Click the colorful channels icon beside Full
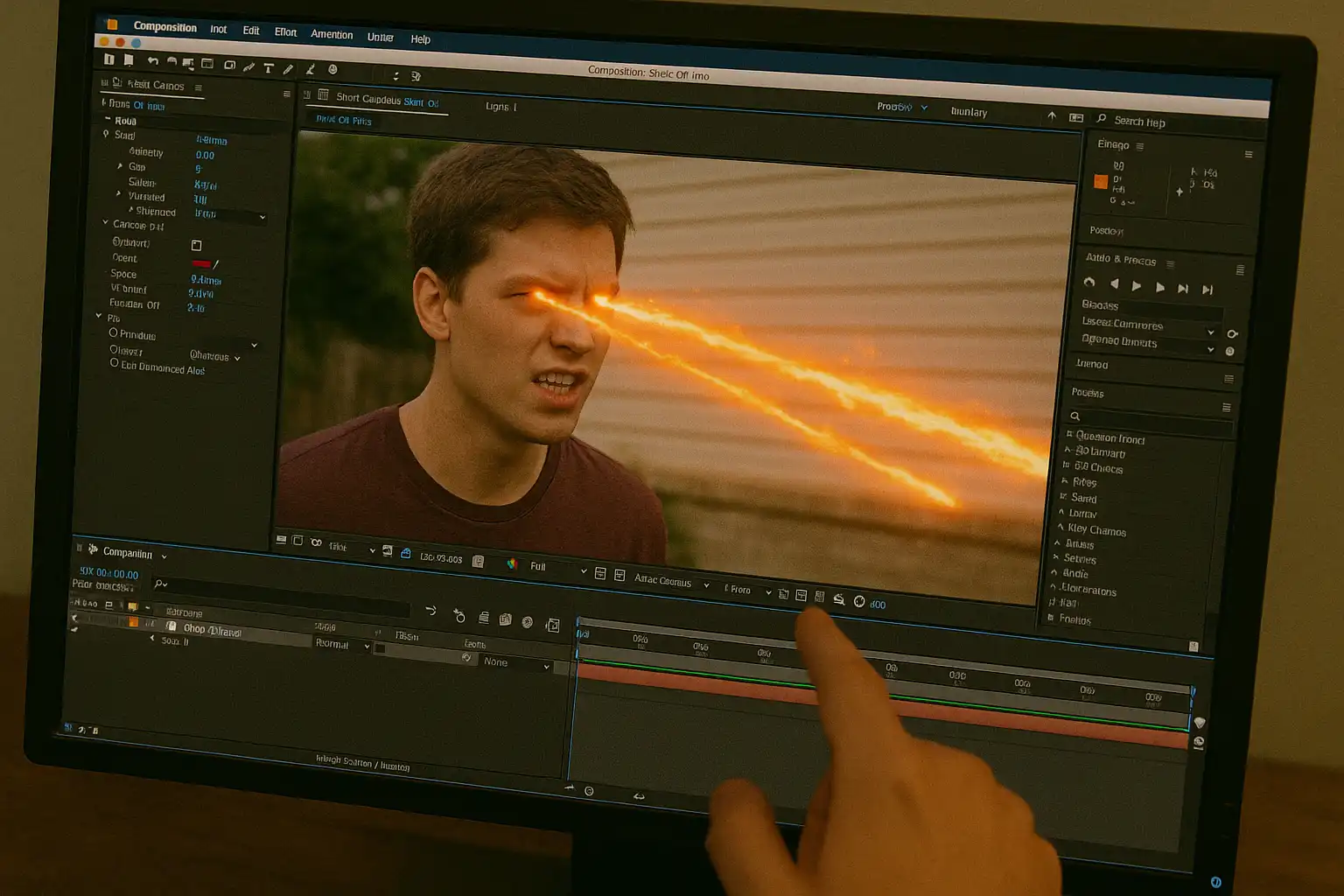Image resolution: width=1344 pixels, height=896 pixels. pos(512,563)
